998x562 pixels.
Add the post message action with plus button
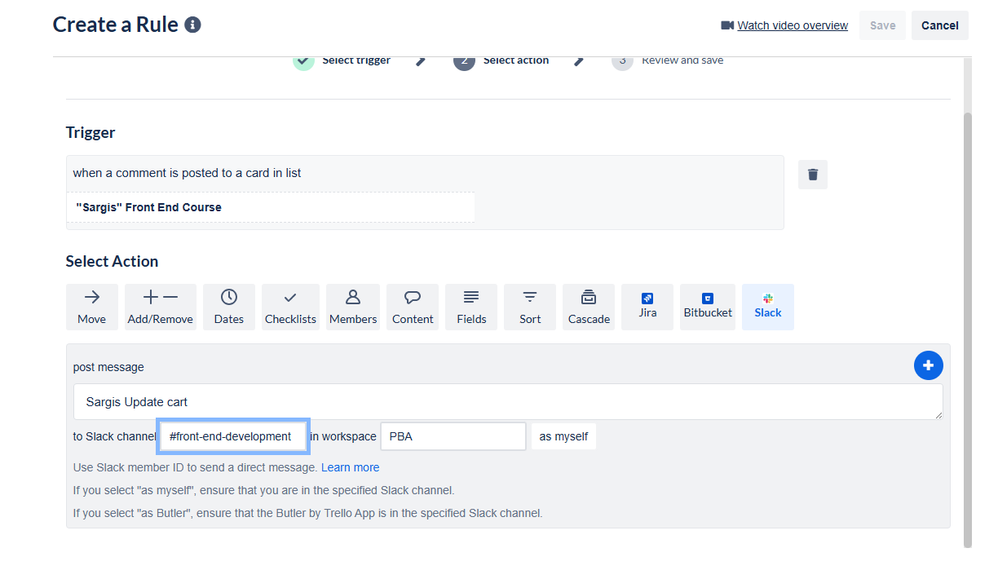pyautogui.click(x=928, y=365)
